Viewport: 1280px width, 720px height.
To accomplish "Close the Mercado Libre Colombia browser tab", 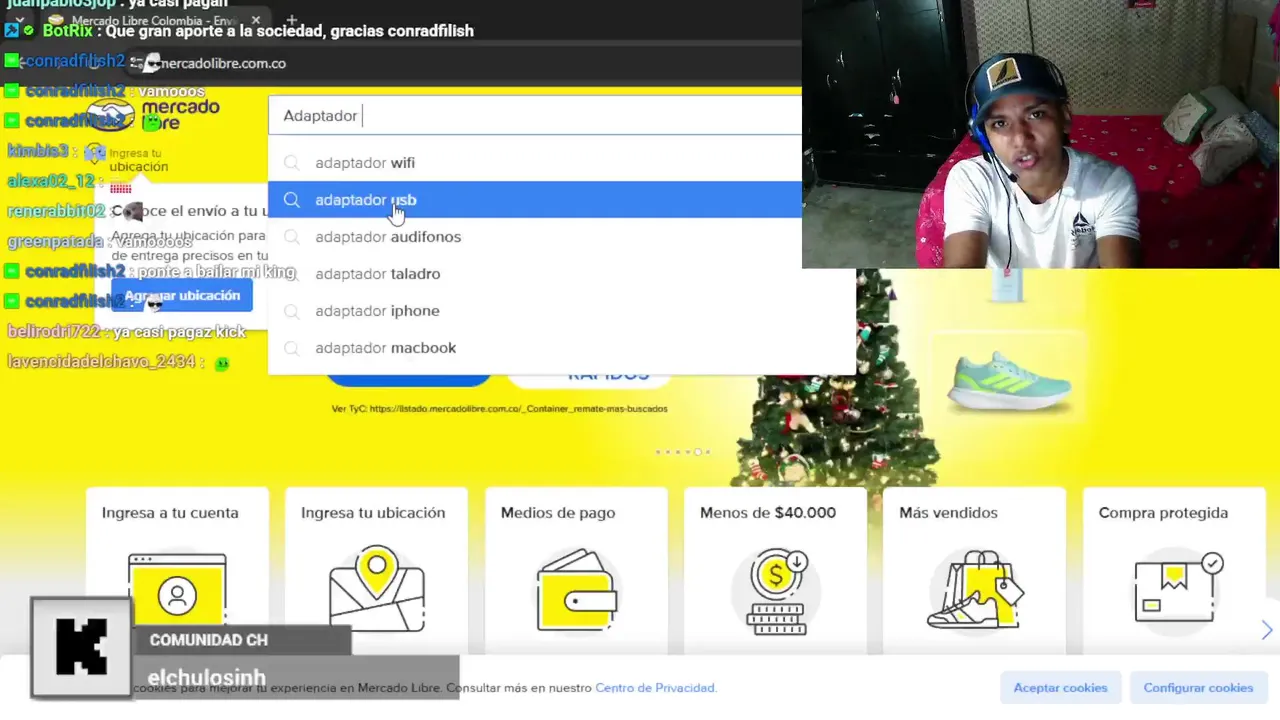I will [256, 20].
